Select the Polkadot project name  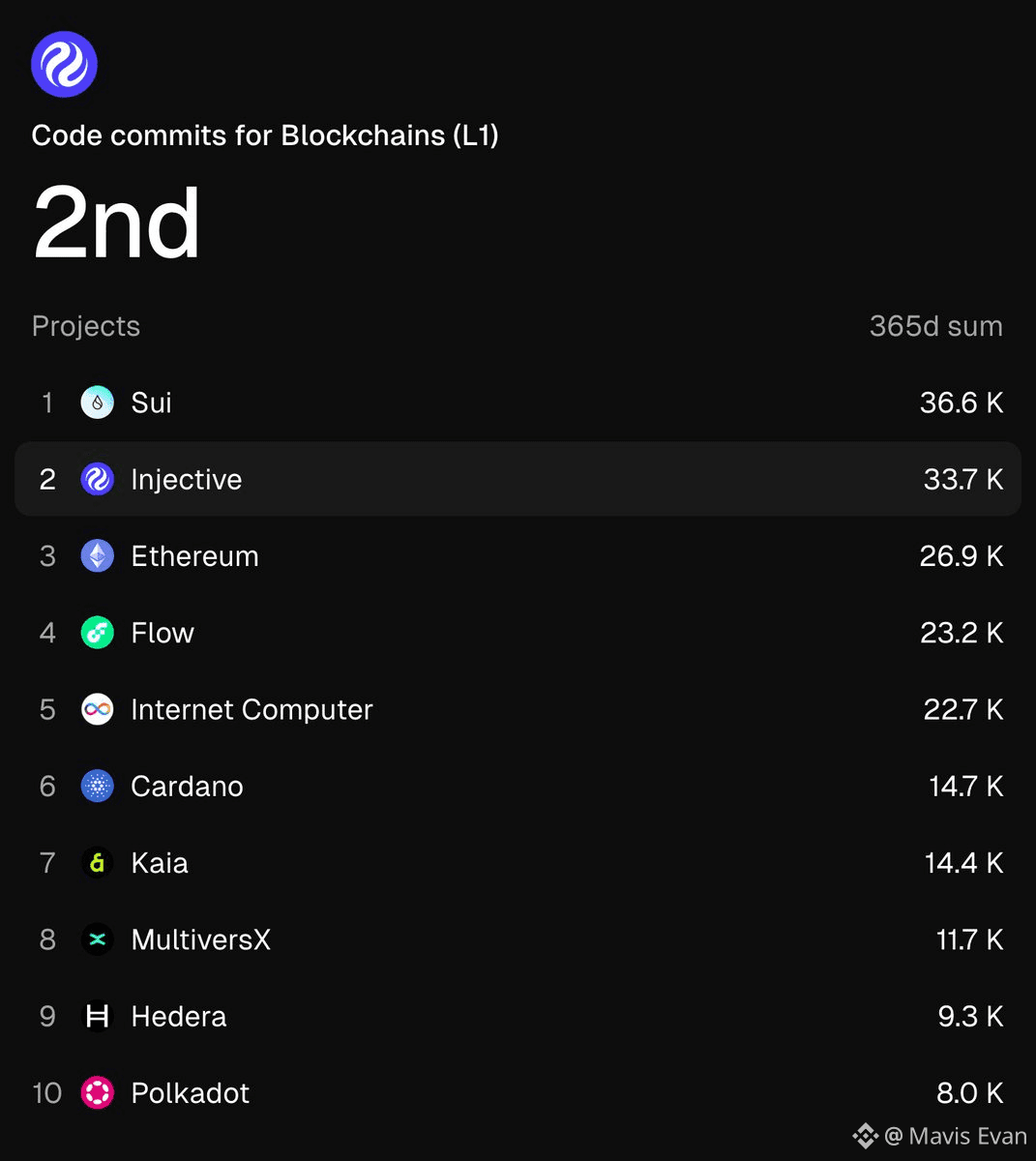[191, 1093]
